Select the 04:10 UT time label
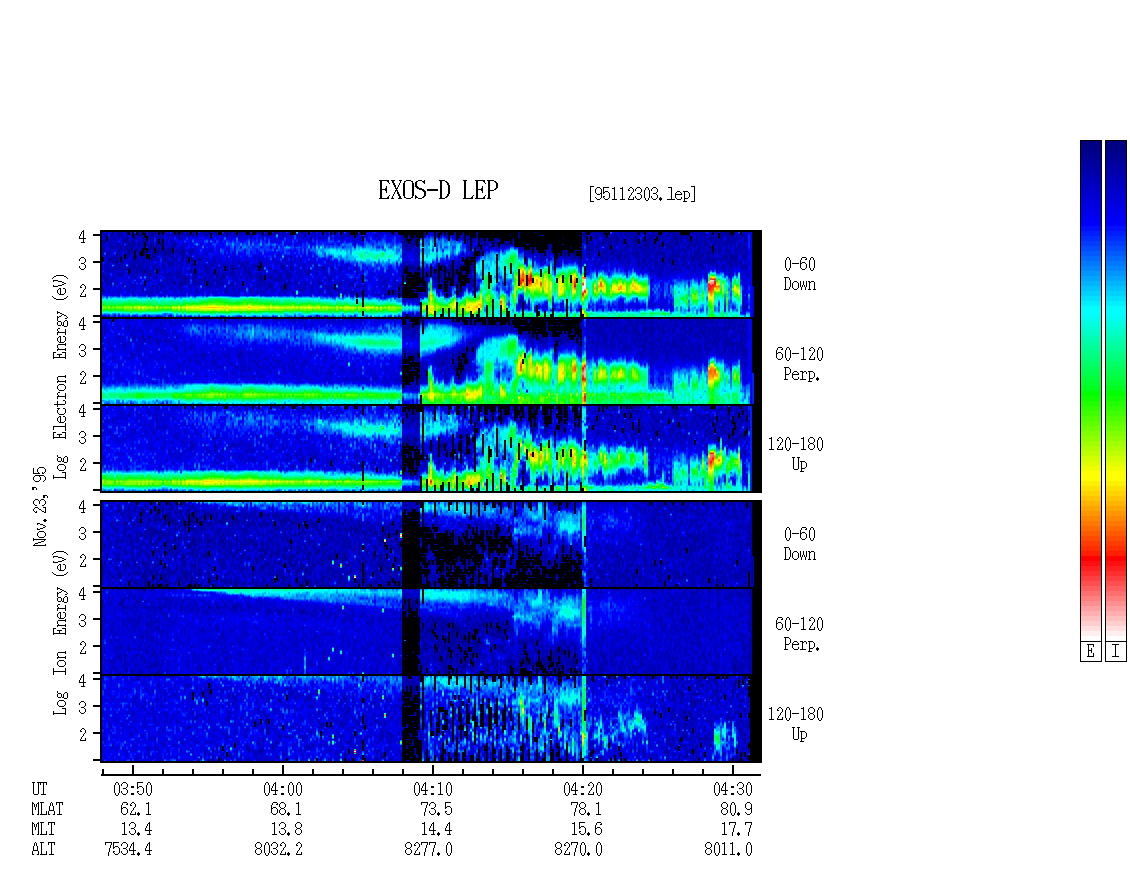The height and width of the screenshot is (875, 1130). (x=432, y=789)
